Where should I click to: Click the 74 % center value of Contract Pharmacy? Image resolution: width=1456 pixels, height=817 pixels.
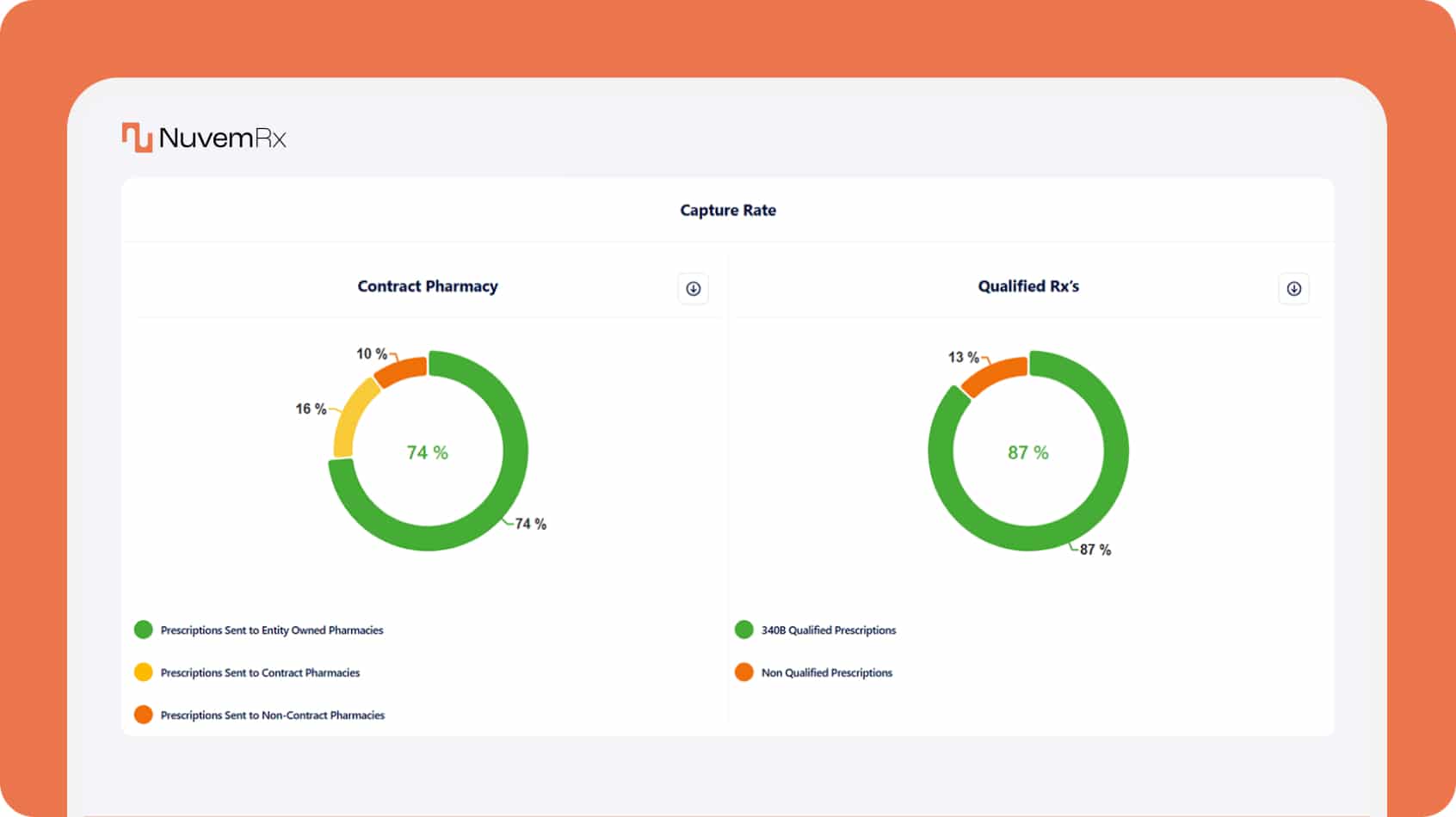428,452
